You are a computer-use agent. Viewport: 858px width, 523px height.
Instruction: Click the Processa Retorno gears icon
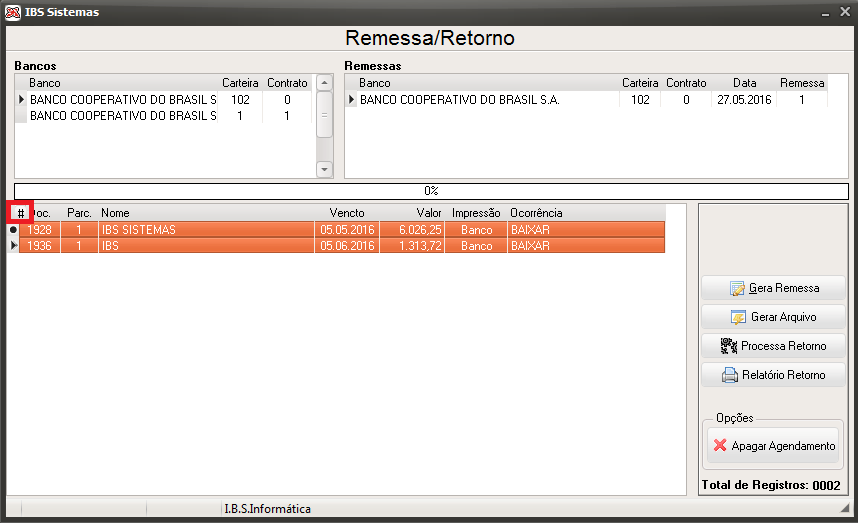pyautogui.click(x=728, y=346)
